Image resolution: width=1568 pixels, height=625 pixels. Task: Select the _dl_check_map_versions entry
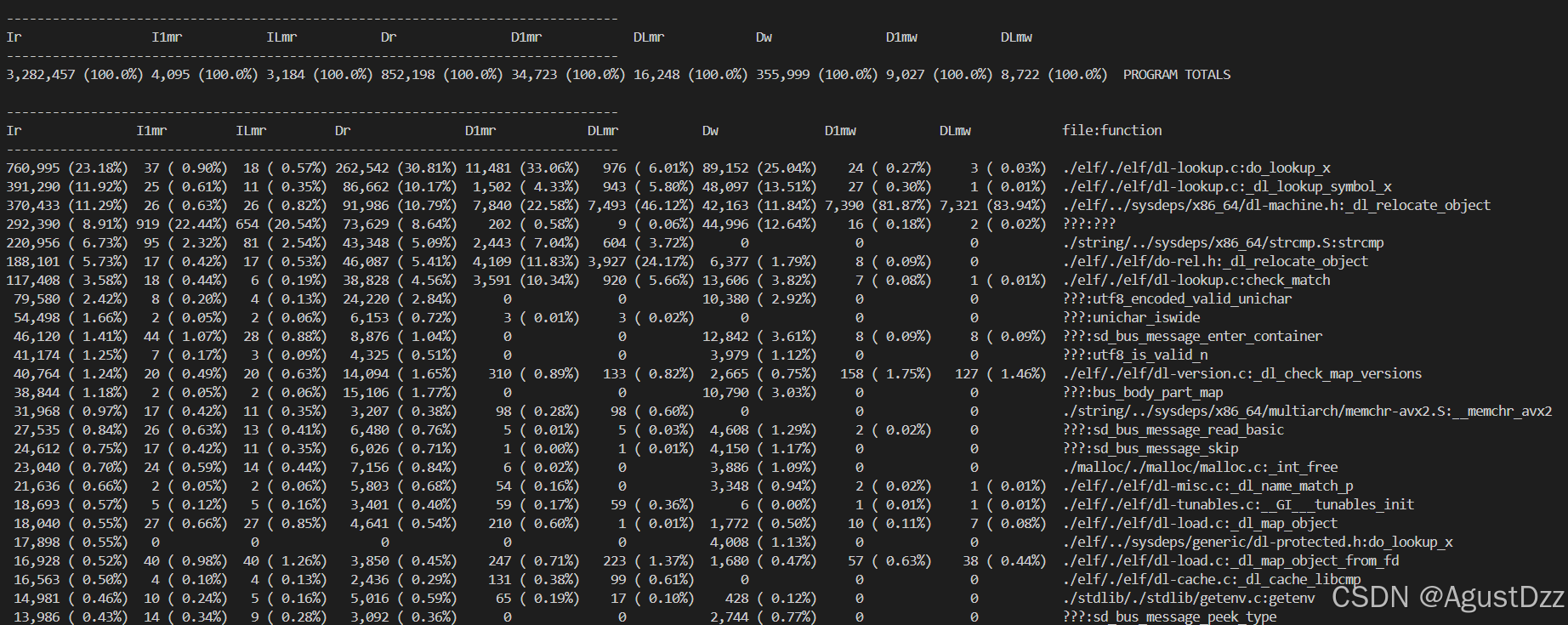pos(1242,374)
